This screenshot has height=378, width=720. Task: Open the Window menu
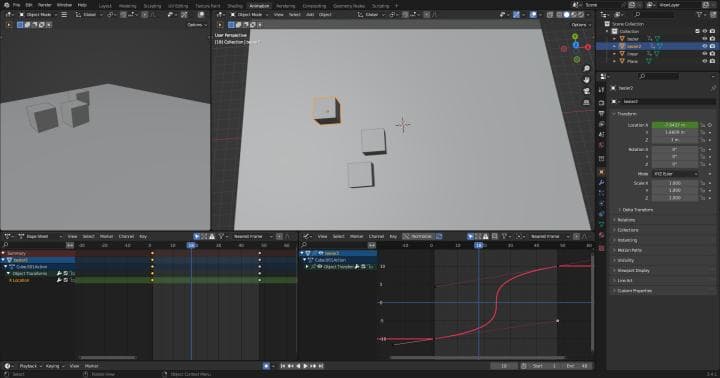pos(64,5)
